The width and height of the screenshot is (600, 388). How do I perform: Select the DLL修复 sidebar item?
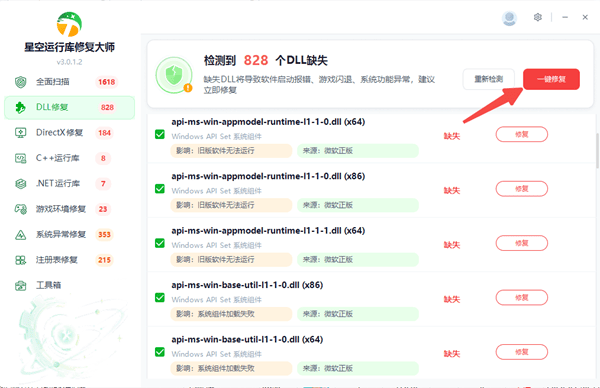69,108
